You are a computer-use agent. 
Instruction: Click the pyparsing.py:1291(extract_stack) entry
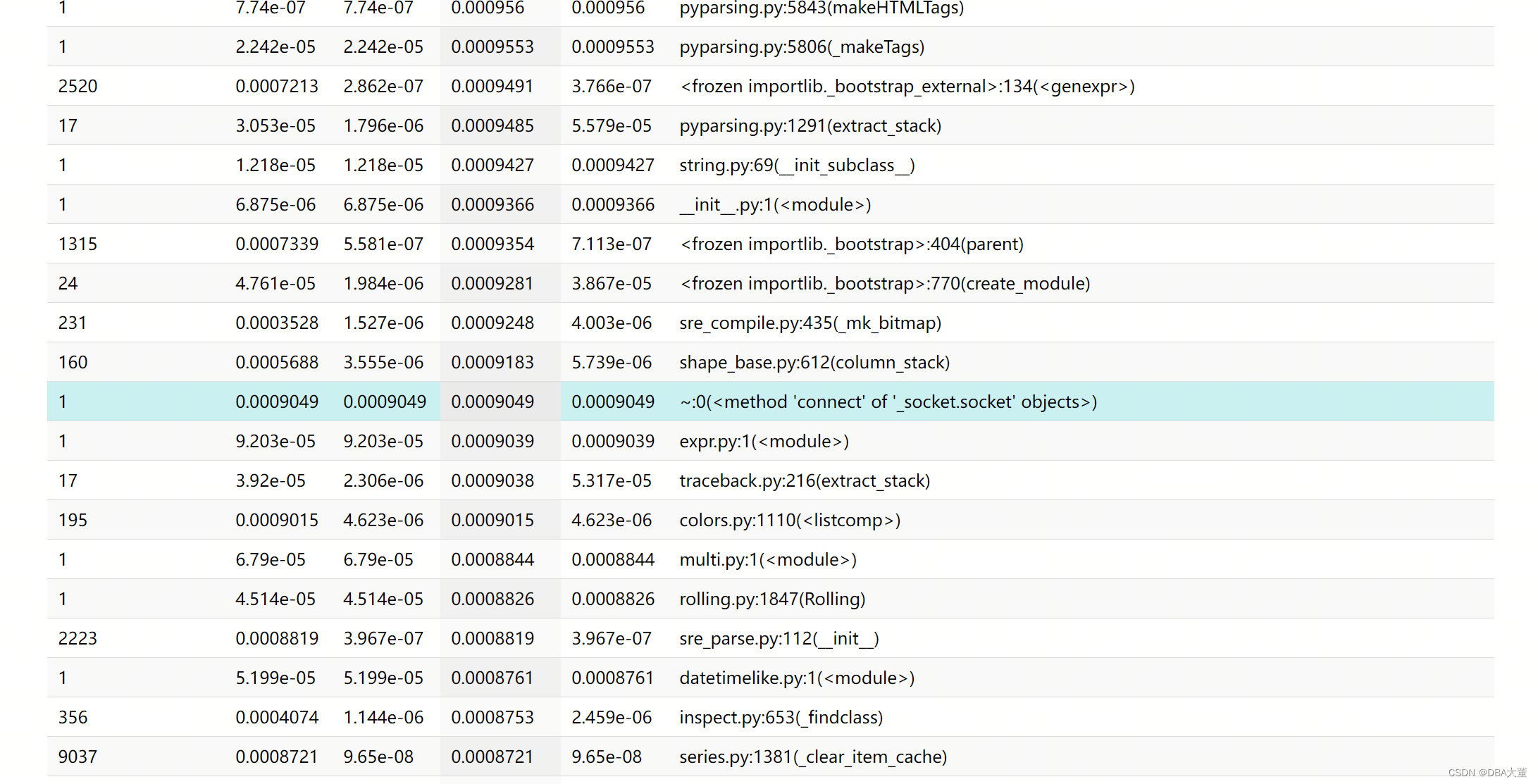click(x=810, y=125)
